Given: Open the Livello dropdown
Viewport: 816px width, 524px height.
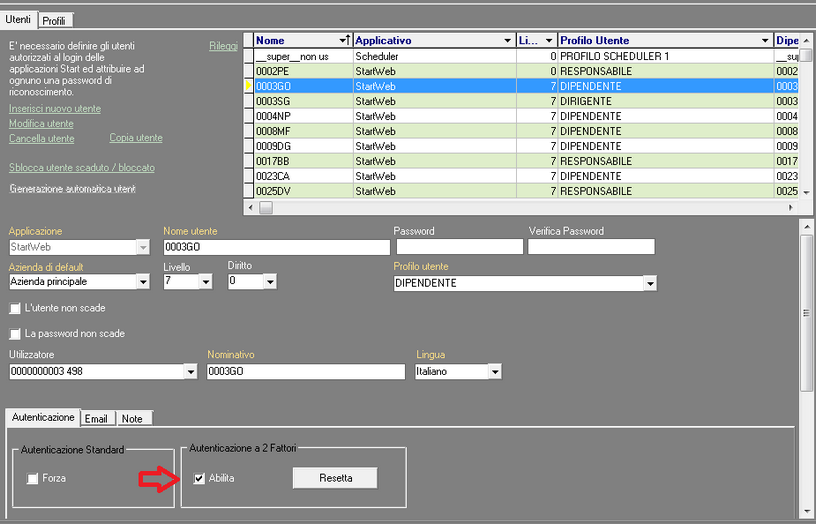Looking at the screenshot, I should tap(206, 282).
